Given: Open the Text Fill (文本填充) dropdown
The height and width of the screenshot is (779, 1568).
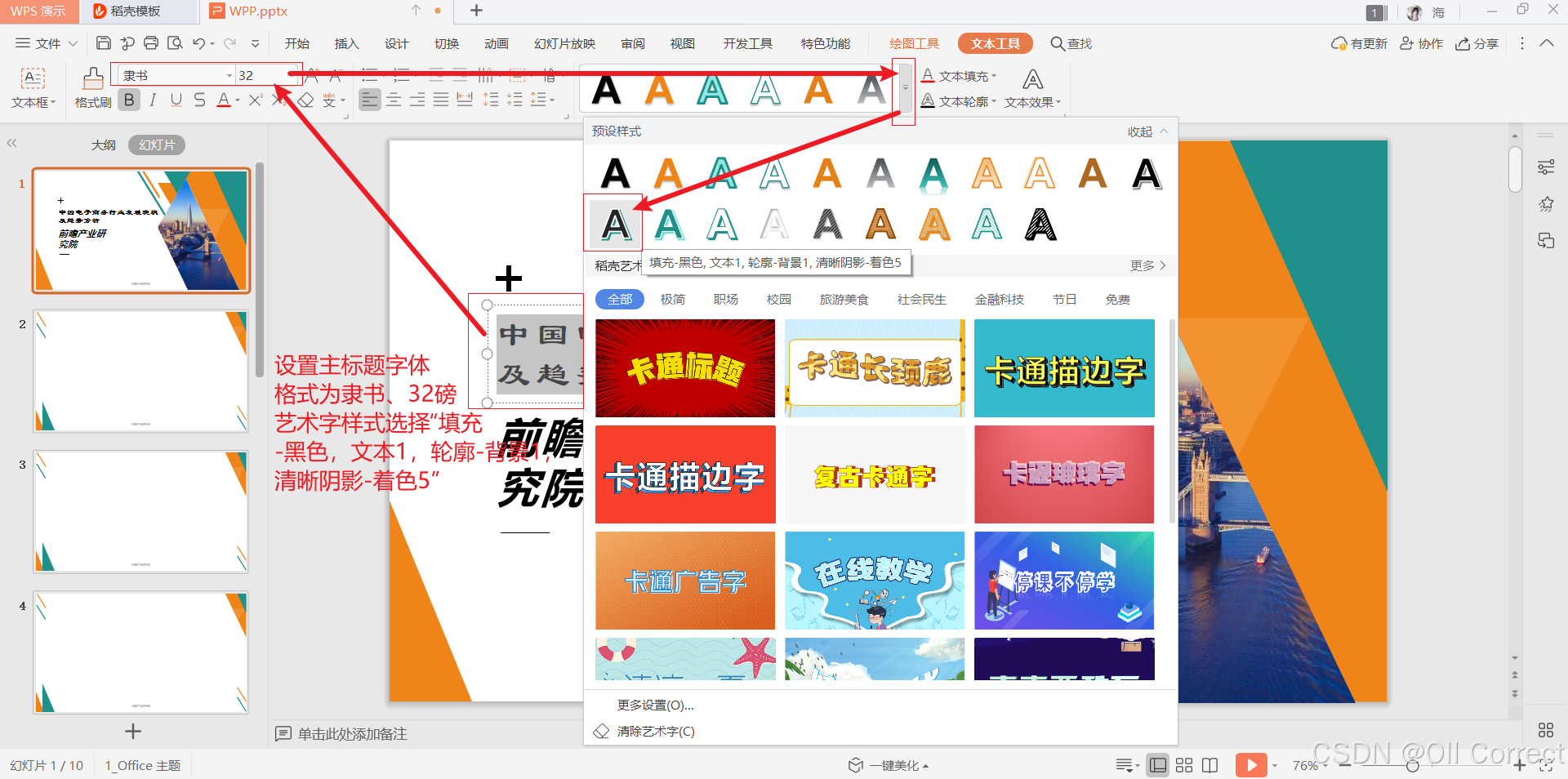Looking at the screenshot, I should [x=960, y=76].
